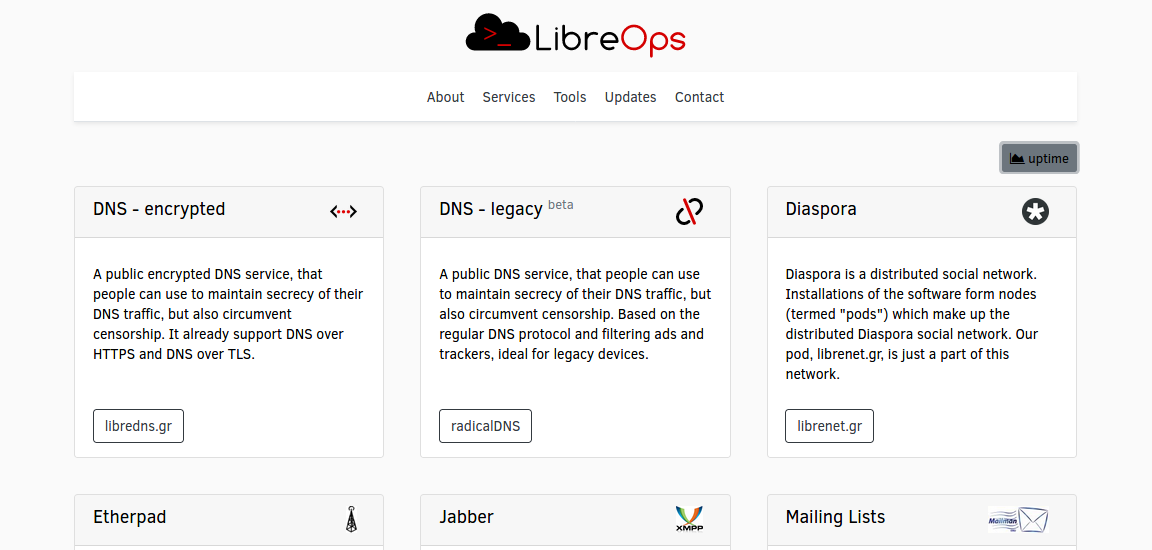Select the Jabber card title
Image resolution: width=1152 pixels, height=550 pixels.
(467, 517)
